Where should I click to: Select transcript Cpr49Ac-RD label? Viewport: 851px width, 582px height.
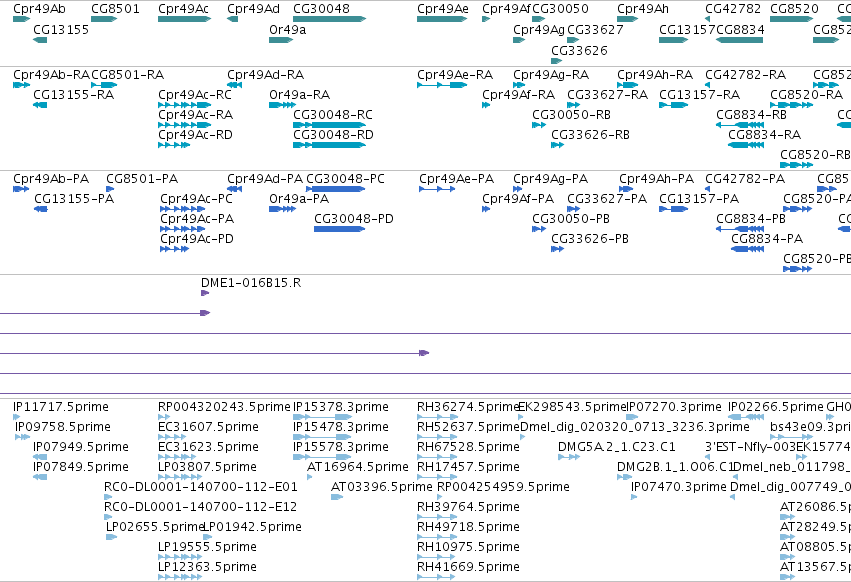[195, 135]
